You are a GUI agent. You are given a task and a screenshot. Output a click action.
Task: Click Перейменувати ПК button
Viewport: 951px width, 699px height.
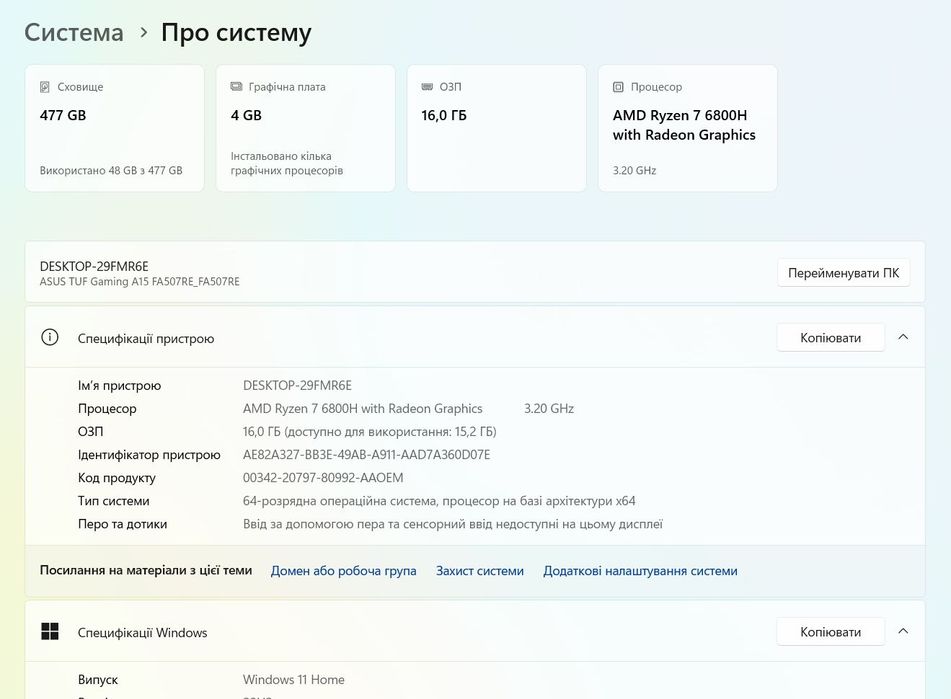[x=843, y=273]
